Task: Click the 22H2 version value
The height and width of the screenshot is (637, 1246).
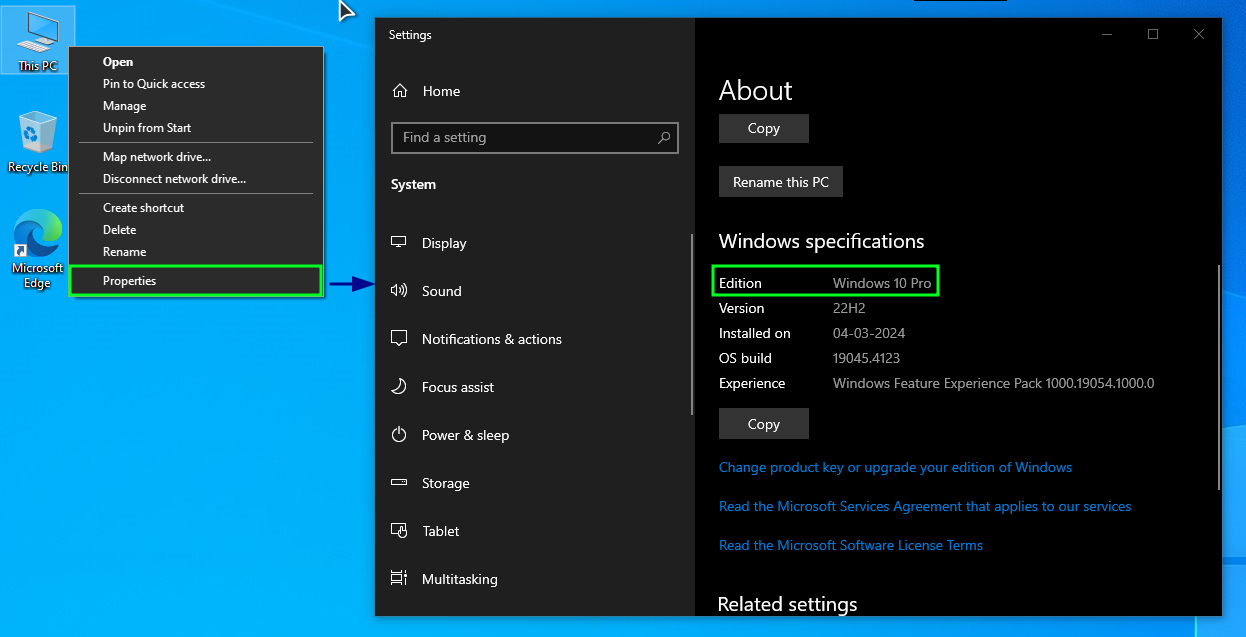Action: coord(848,308)
